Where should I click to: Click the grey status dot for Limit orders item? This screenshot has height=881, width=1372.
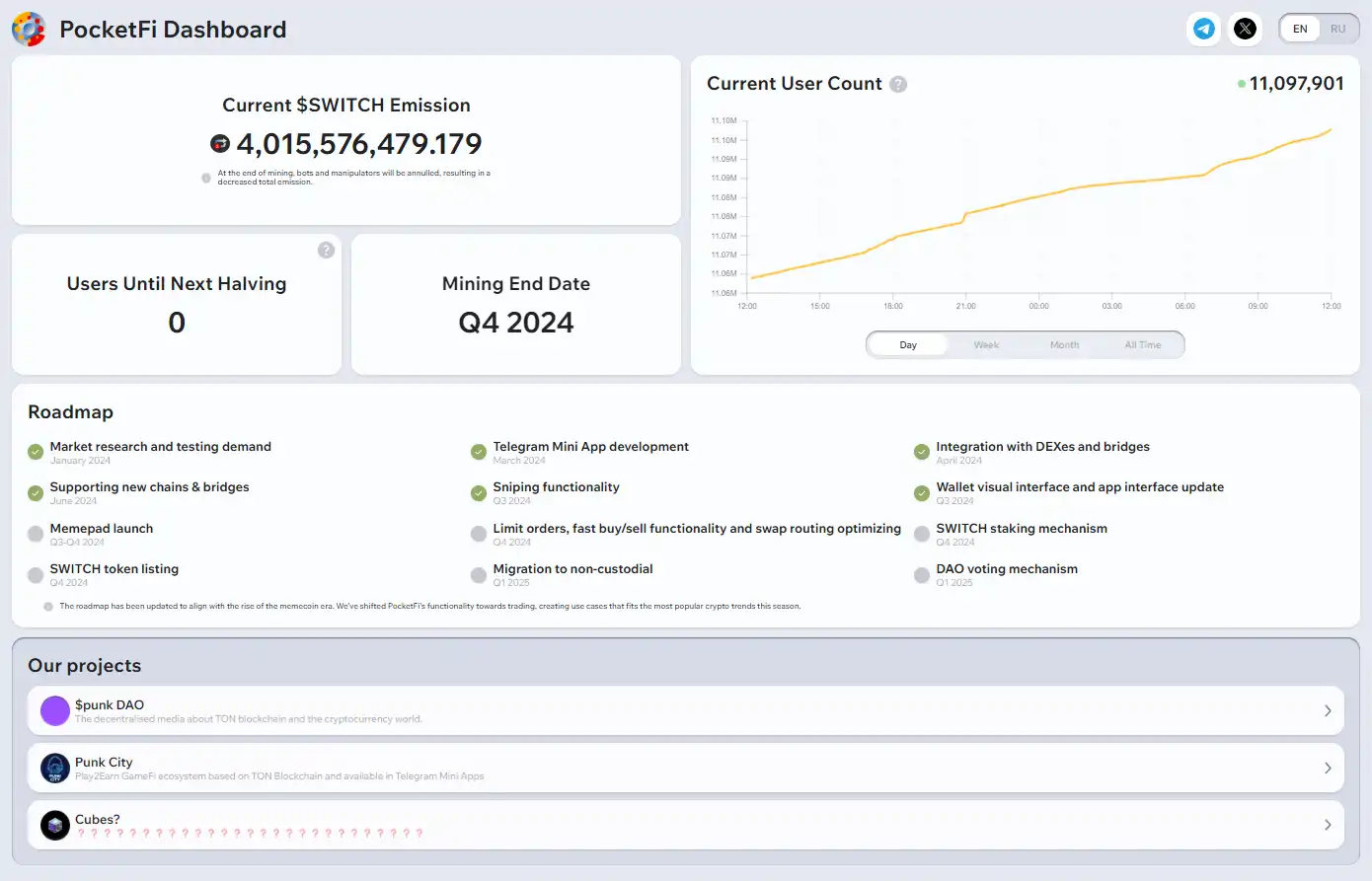click(479, 534)
